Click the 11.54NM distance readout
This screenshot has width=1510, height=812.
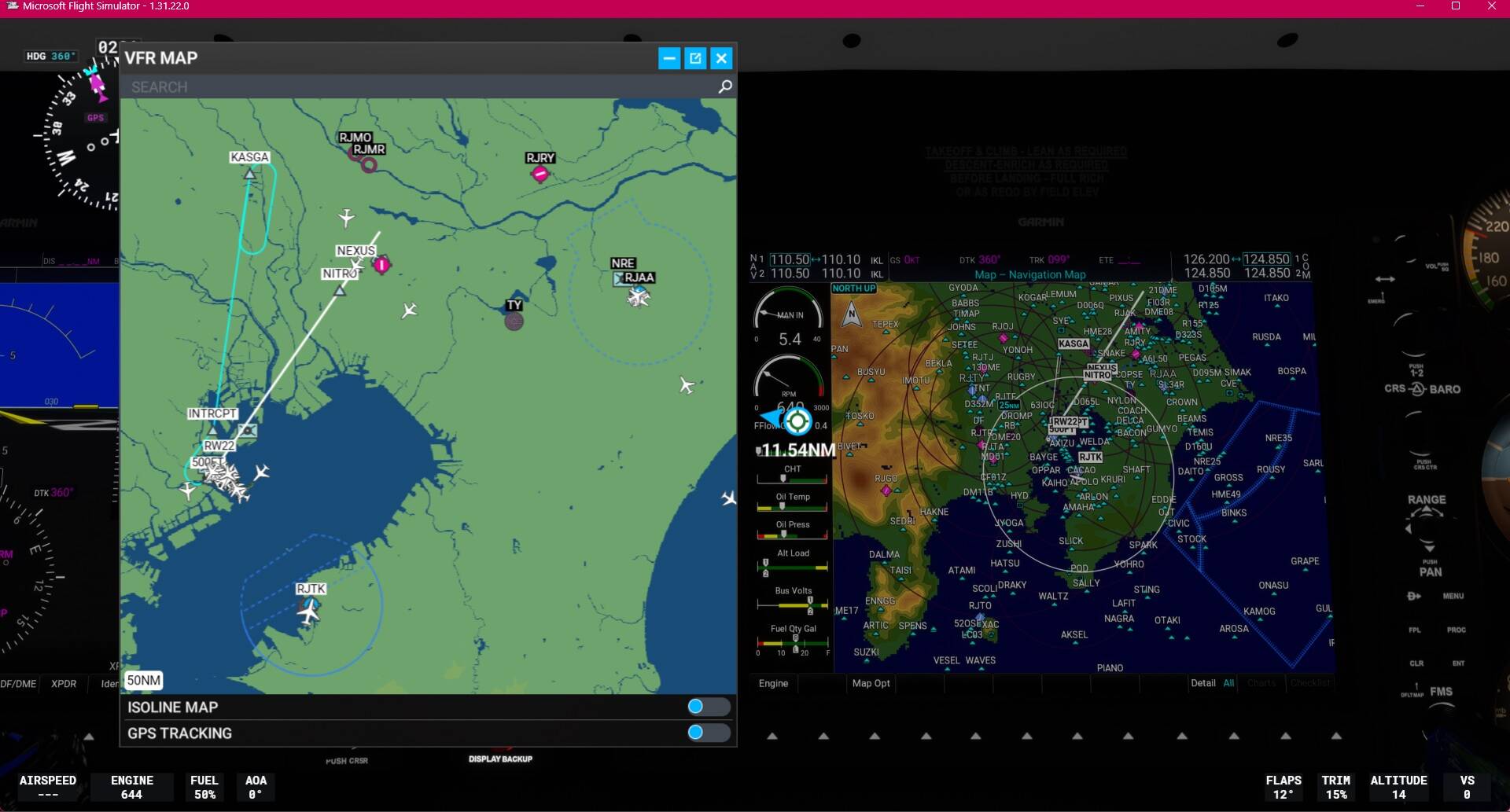(797, 450)
